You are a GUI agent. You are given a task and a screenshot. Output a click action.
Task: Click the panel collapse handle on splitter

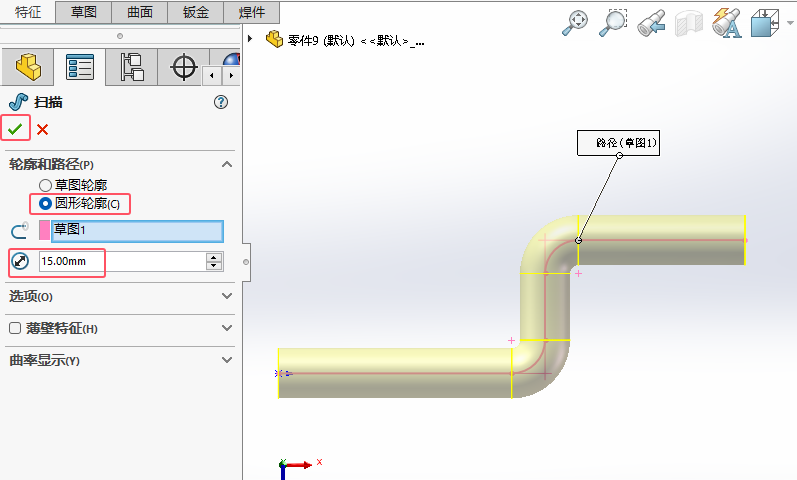pyautogui.click(x=246, y=262)
